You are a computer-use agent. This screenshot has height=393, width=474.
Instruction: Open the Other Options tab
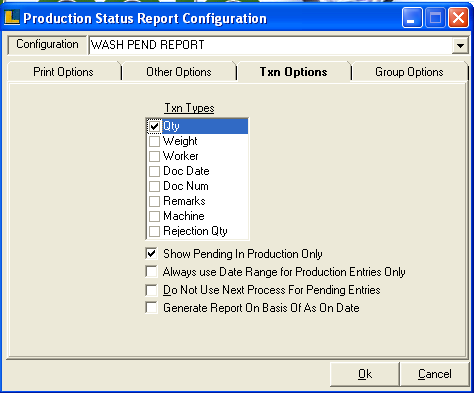click(x=179, y=72)
